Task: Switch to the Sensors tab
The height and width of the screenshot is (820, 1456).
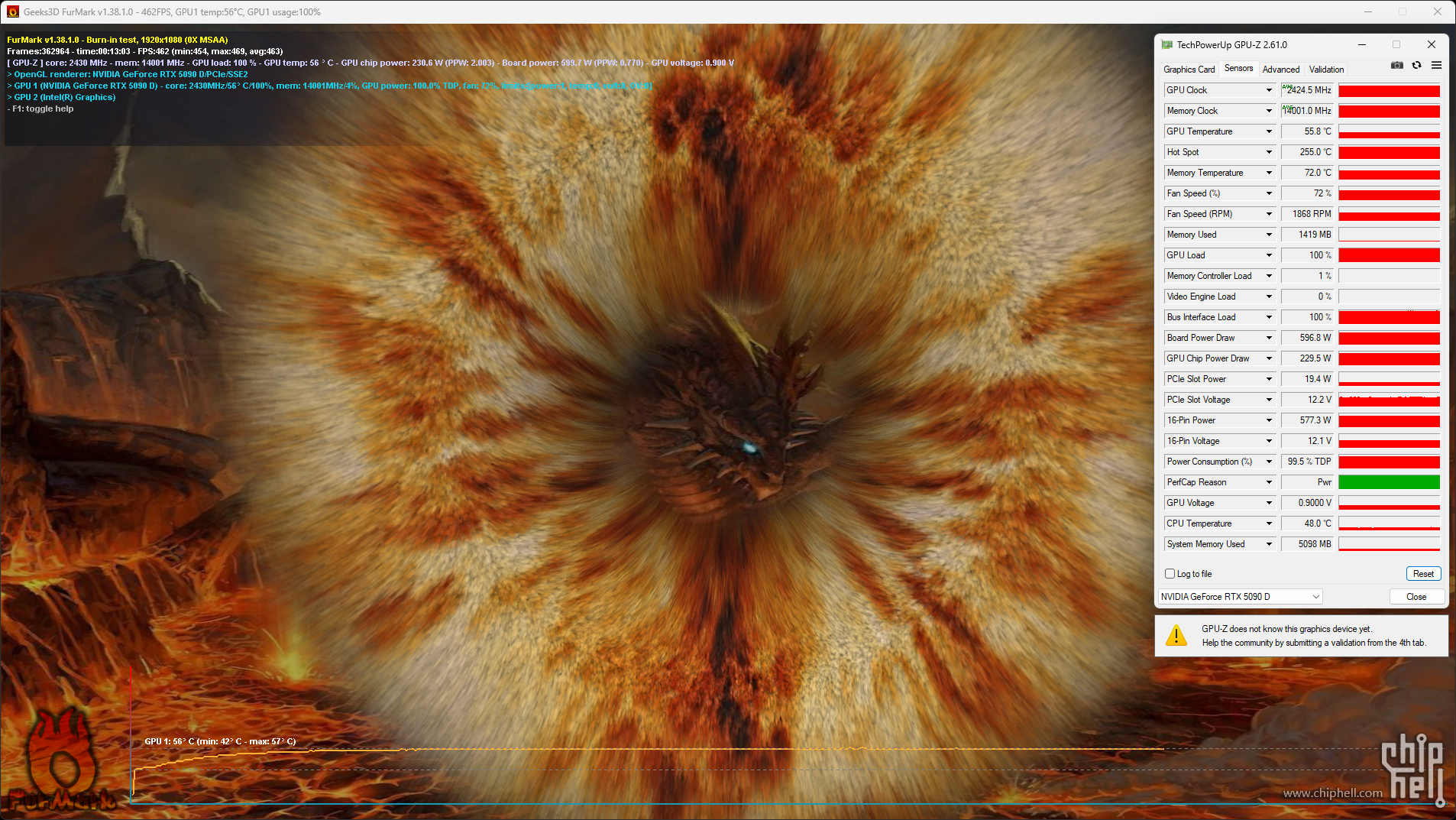Action: (x=1238, y=68)
